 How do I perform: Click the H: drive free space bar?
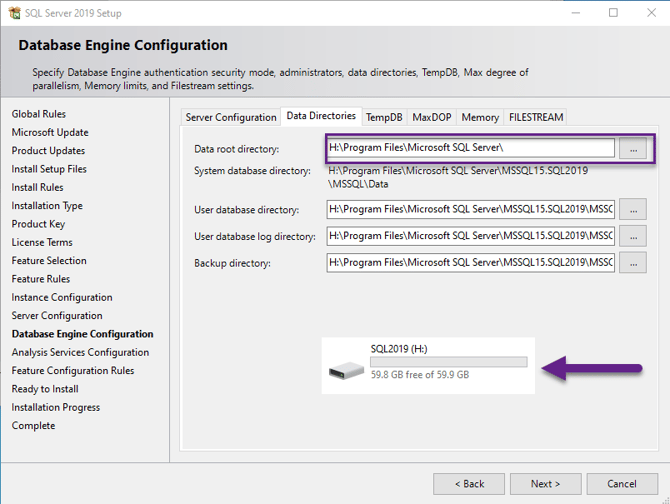448,362
